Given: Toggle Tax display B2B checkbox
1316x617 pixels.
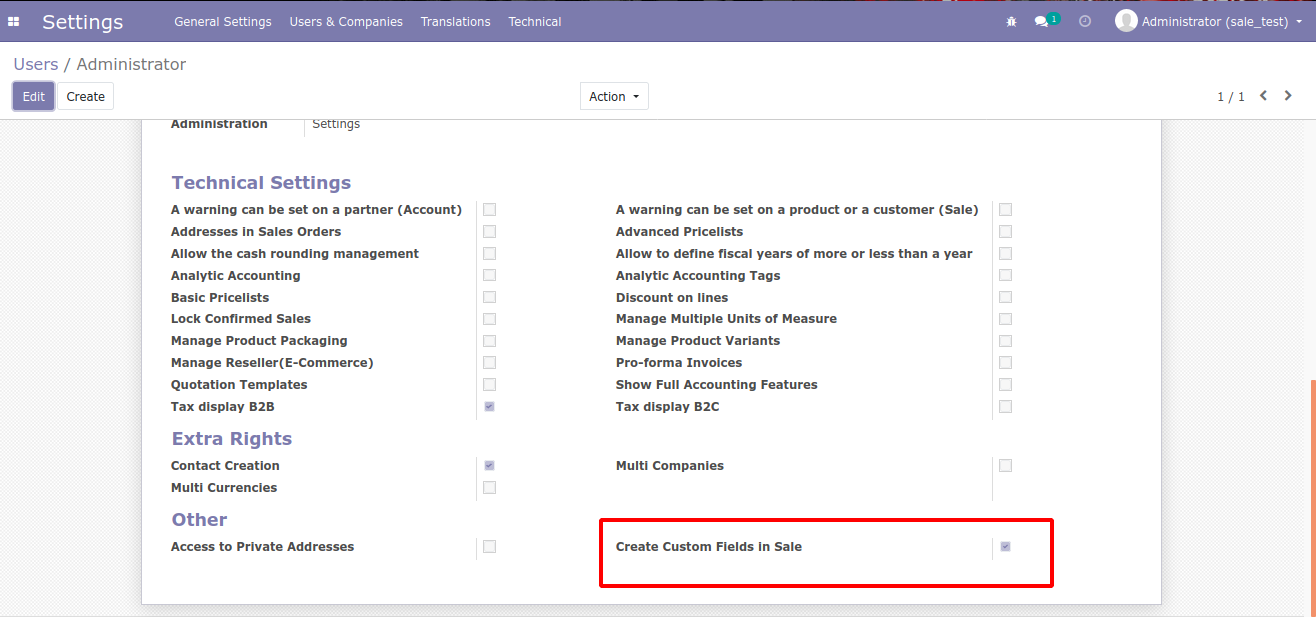Looking at the screenshot, I should click(489, 407).
